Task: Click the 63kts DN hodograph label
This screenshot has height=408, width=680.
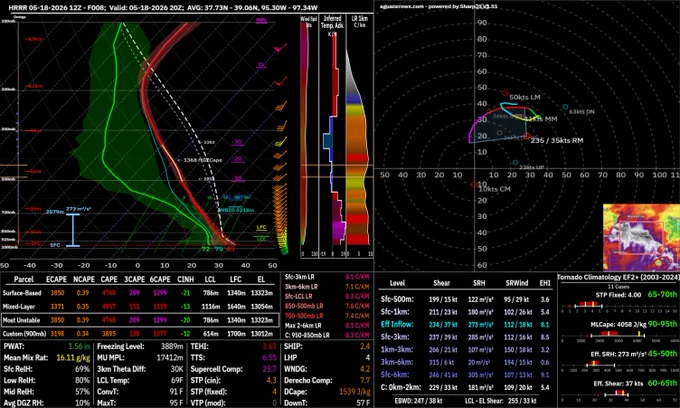Action: pyautogui.click(x=582, y=111)
